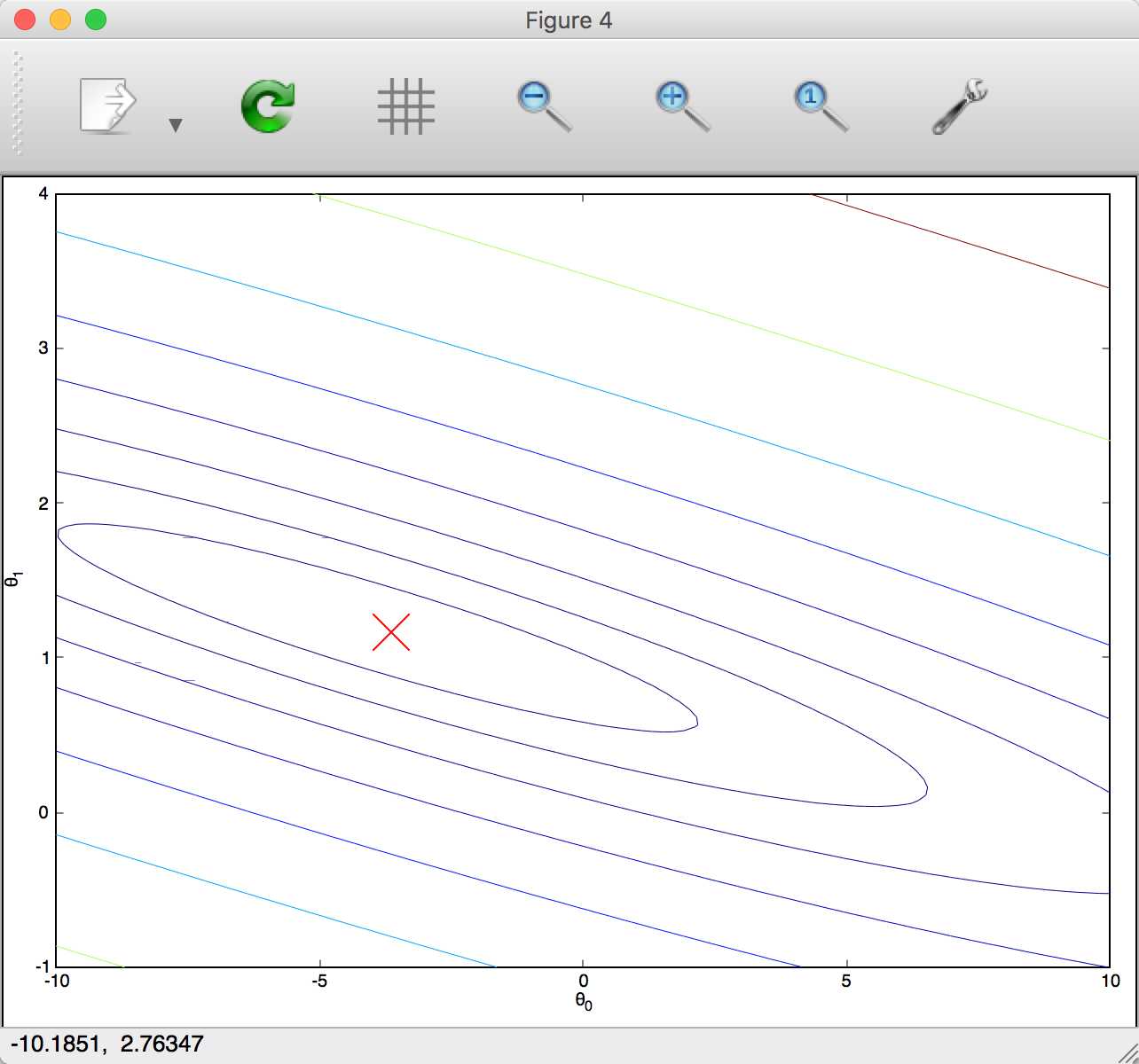Click the θ0 x-axis label
Image resolution: width=1139 pixels, height=1064 pixels.
[583, 1002]
